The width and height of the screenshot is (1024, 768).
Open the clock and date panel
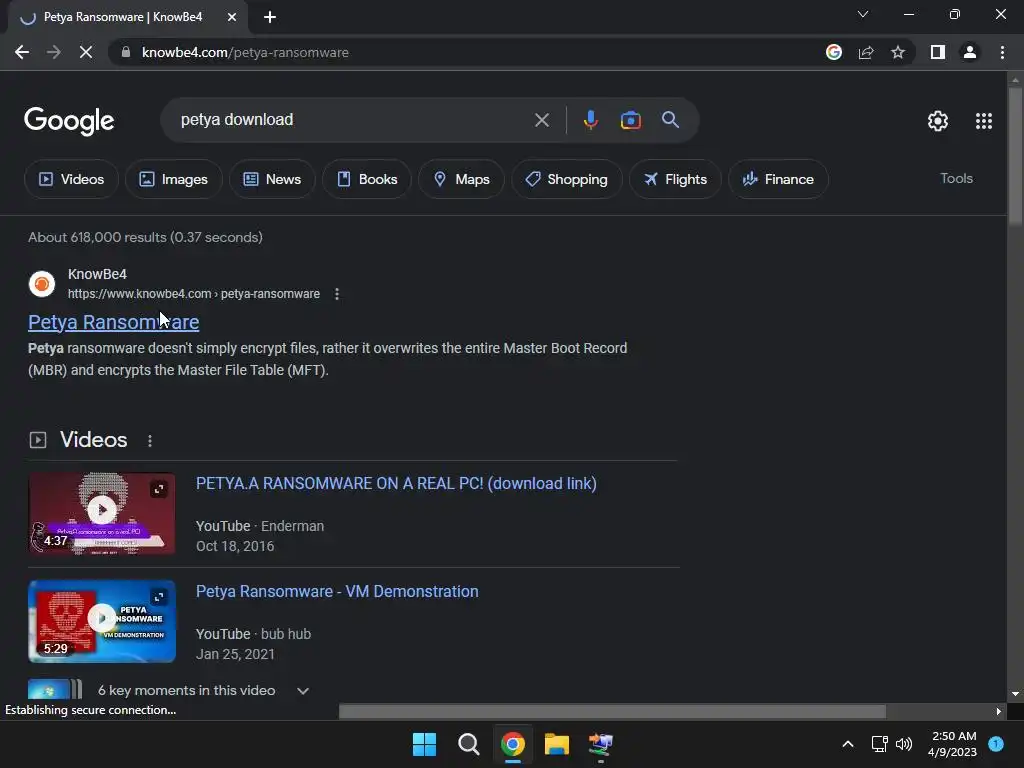(953, 744)
